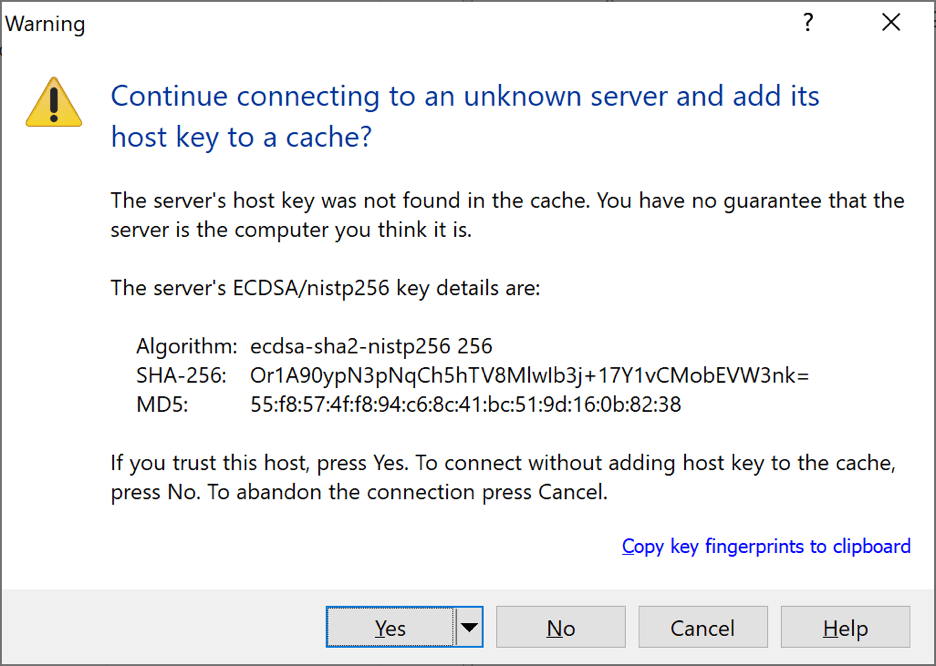The width and height of the screenshot is (936, 666).
Task: Click the yellow warning triangle icon
Action: pos(54,101)
